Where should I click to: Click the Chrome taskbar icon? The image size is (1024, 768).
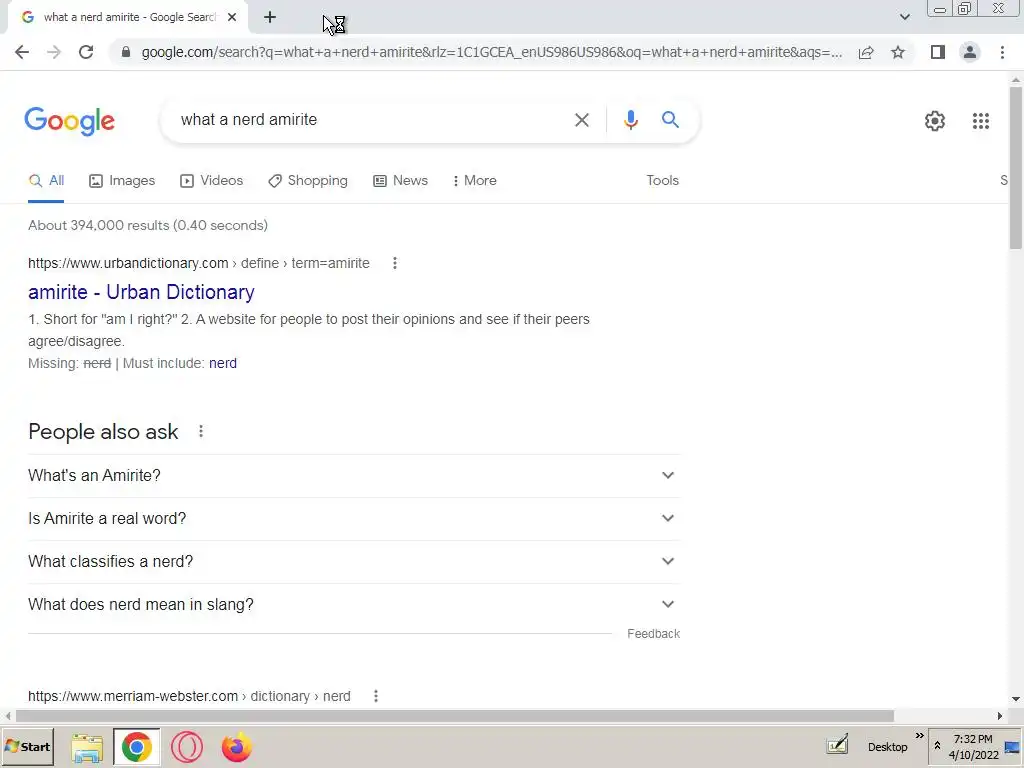[x=136, y=747]
